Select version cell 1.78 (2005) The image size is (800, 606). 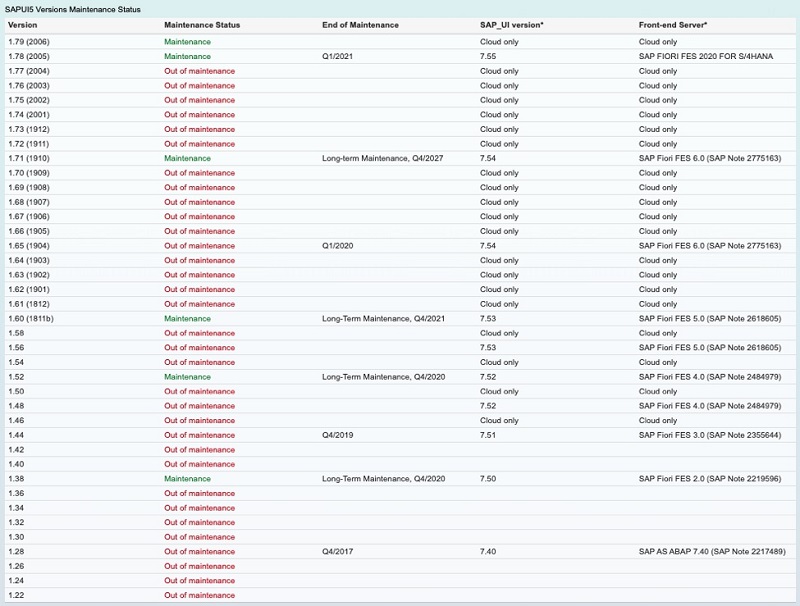click(29, 56)
